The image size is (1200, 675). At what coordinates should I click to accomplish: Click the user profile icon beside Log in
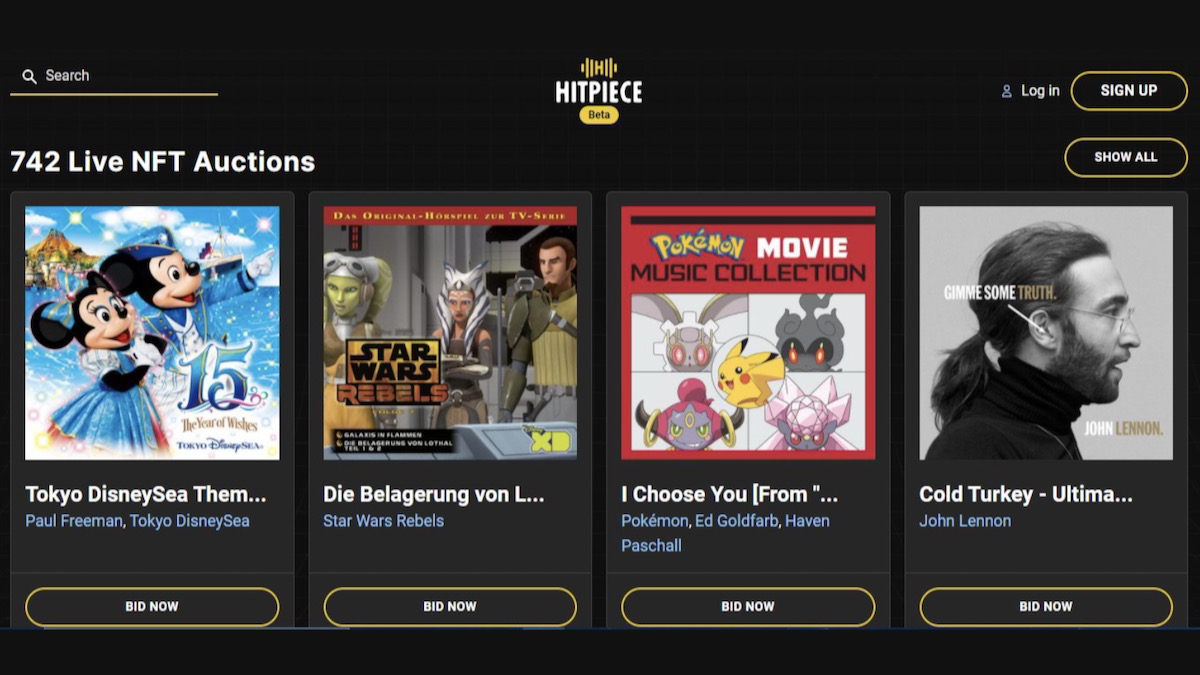click(x=1007, y=91)
